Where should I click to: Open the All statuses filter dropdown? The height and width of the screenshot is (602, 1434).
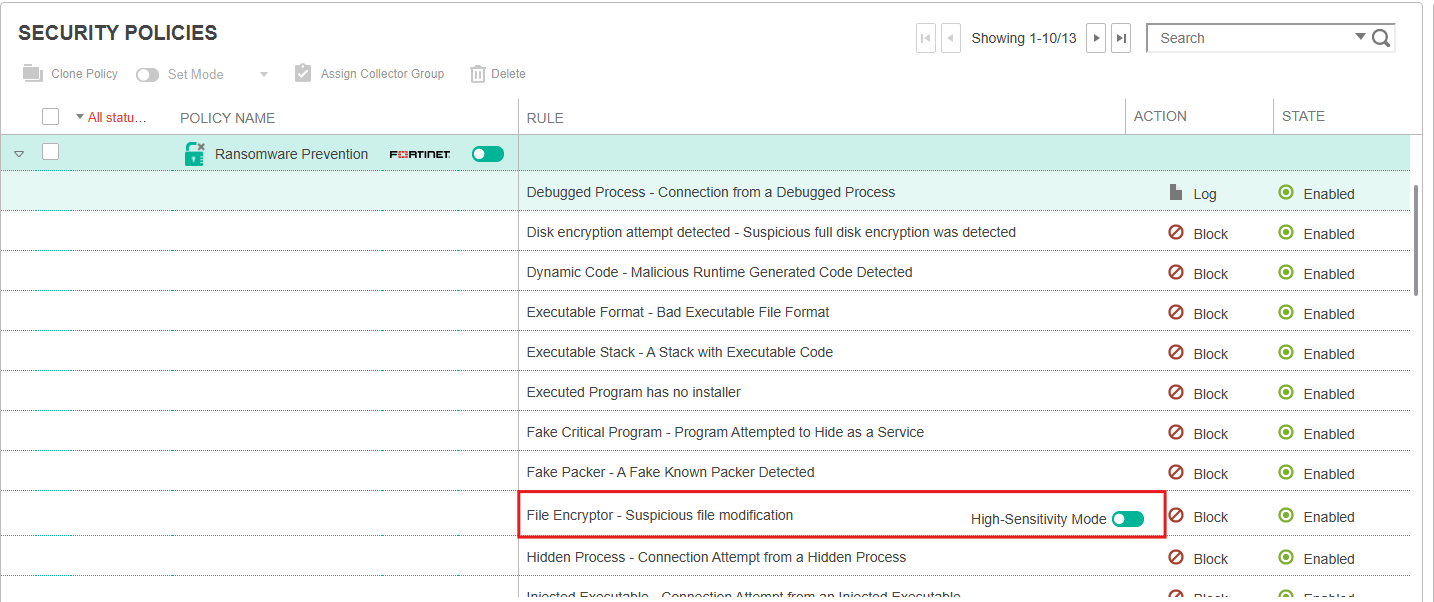111,117
